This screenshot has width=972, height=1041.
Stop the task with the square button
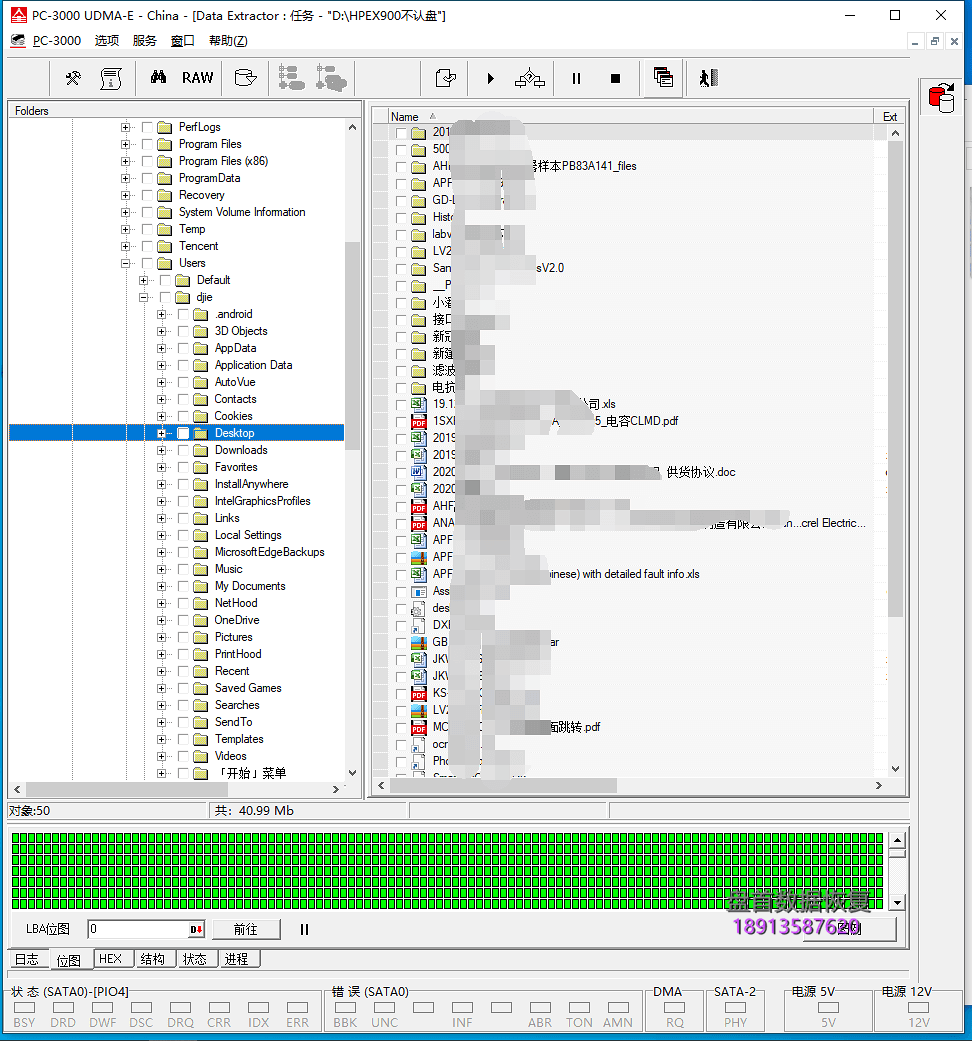615,78
